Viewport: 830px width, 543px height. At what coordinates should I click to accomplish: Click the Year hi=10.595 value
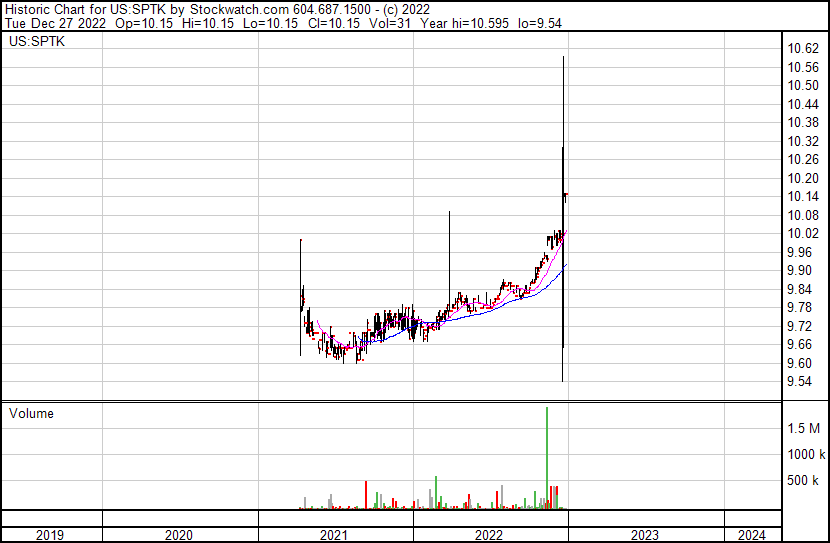(464, 23)
